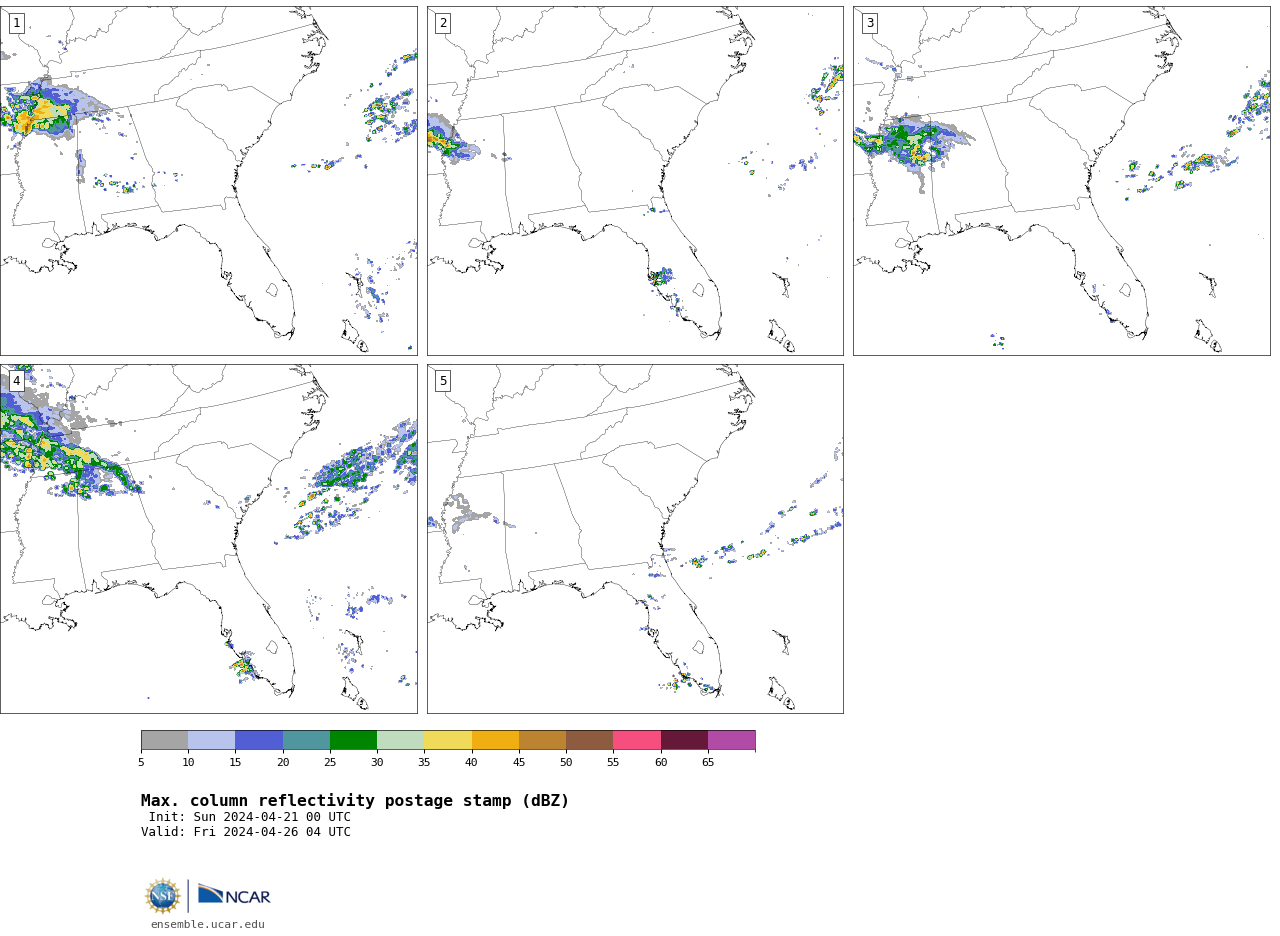
Task: Click the colorbar tick label 5
Action: tap(141, 763)
